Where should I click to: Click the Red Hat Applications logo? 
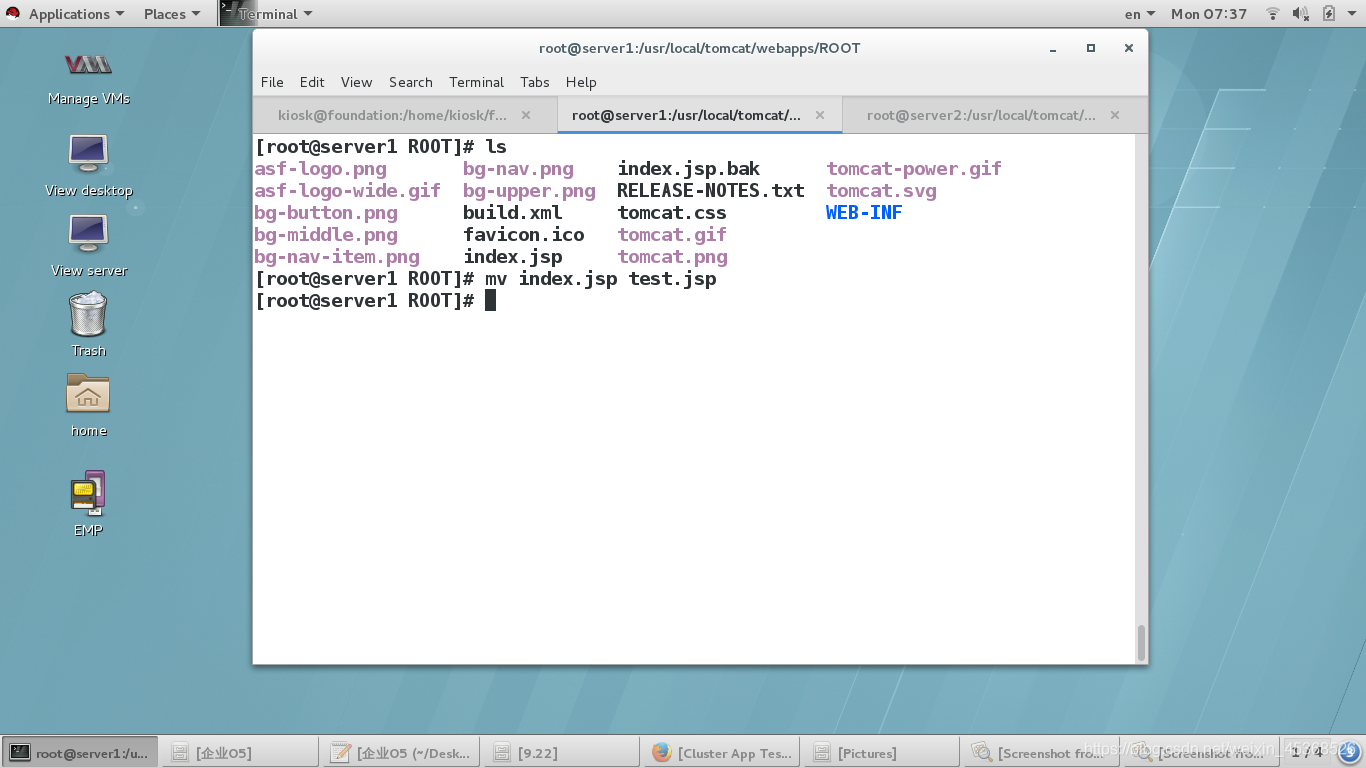click(x=13, y=14)
